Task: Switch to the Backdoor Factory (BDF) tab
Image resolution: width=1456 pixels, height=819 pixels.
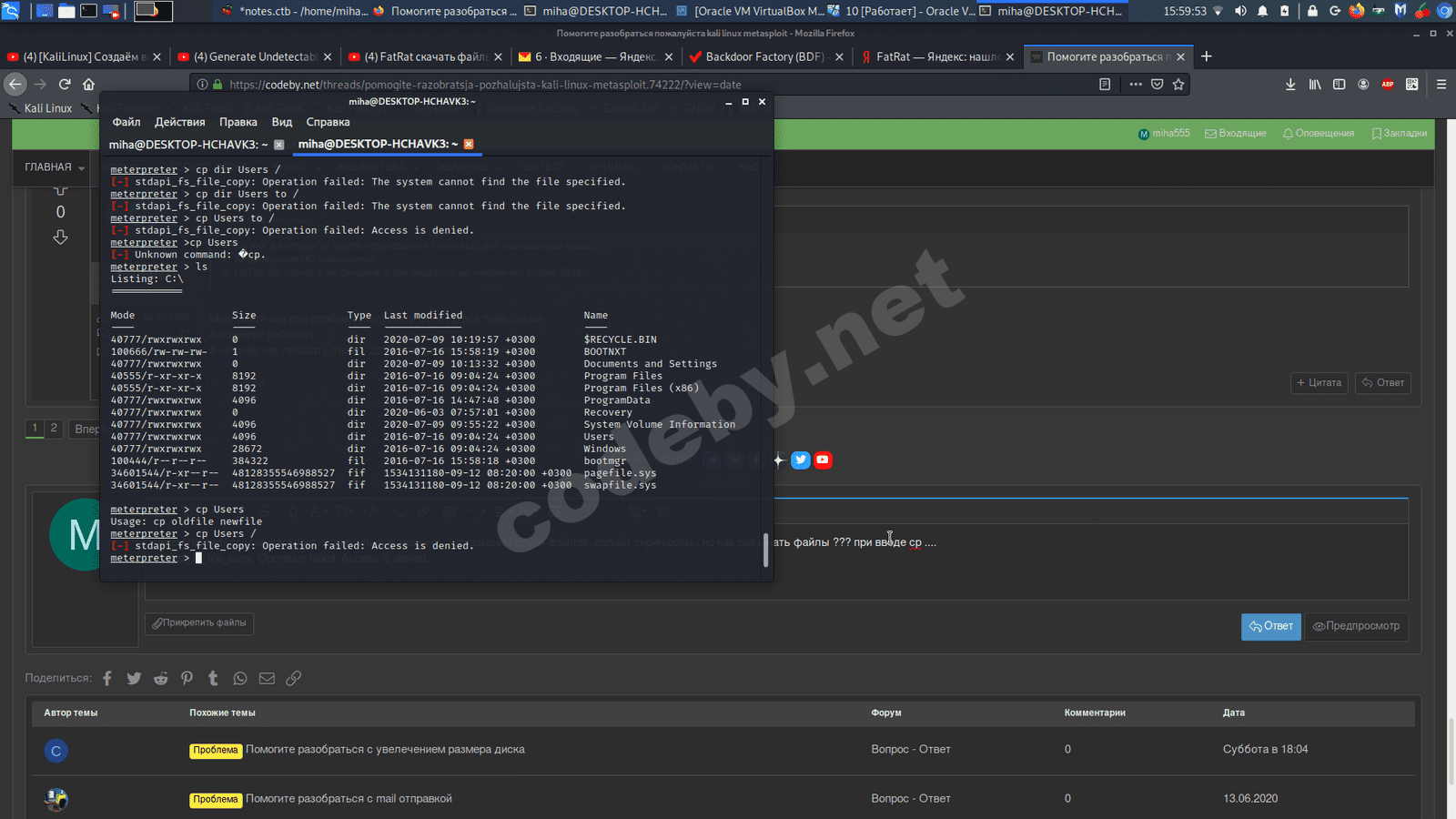Action: (763, 56)
